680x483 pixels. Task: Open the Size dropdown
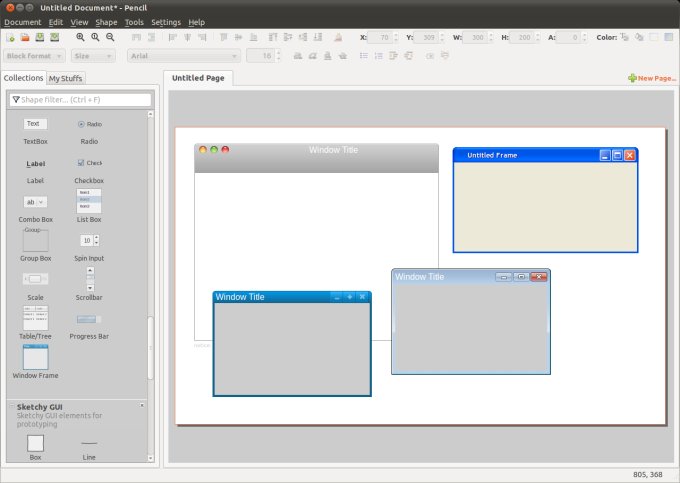coord(93,56)
